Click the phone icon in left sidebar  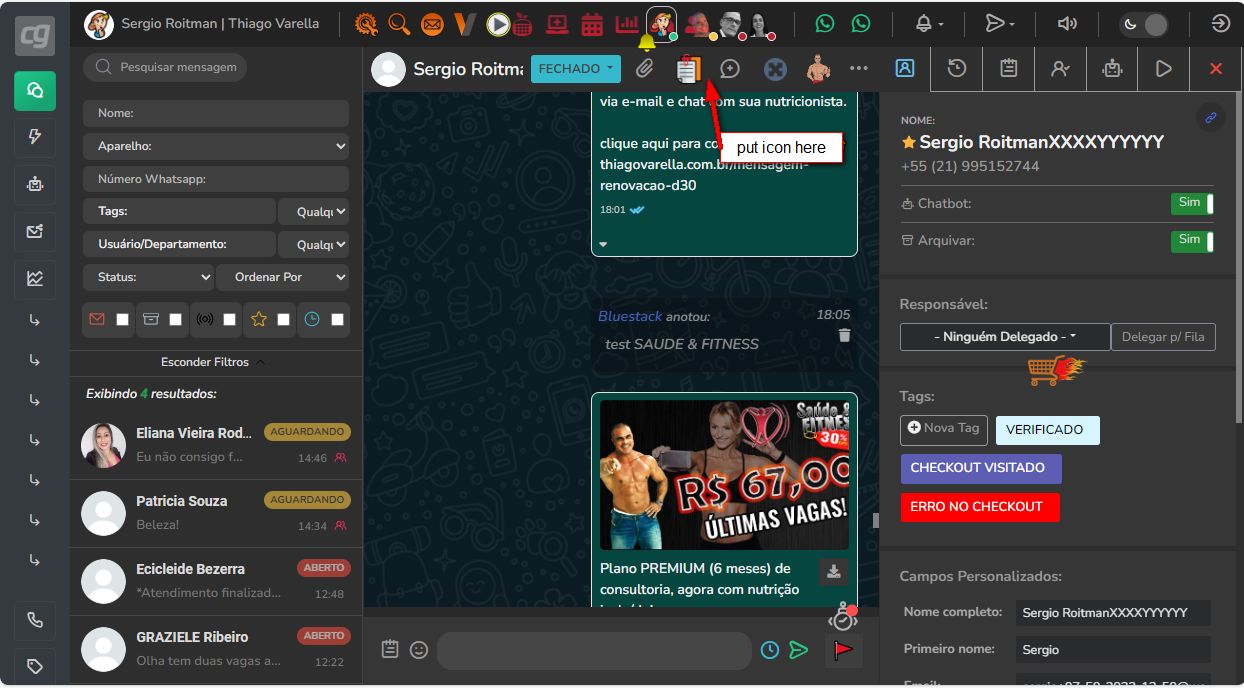(35, 620)
